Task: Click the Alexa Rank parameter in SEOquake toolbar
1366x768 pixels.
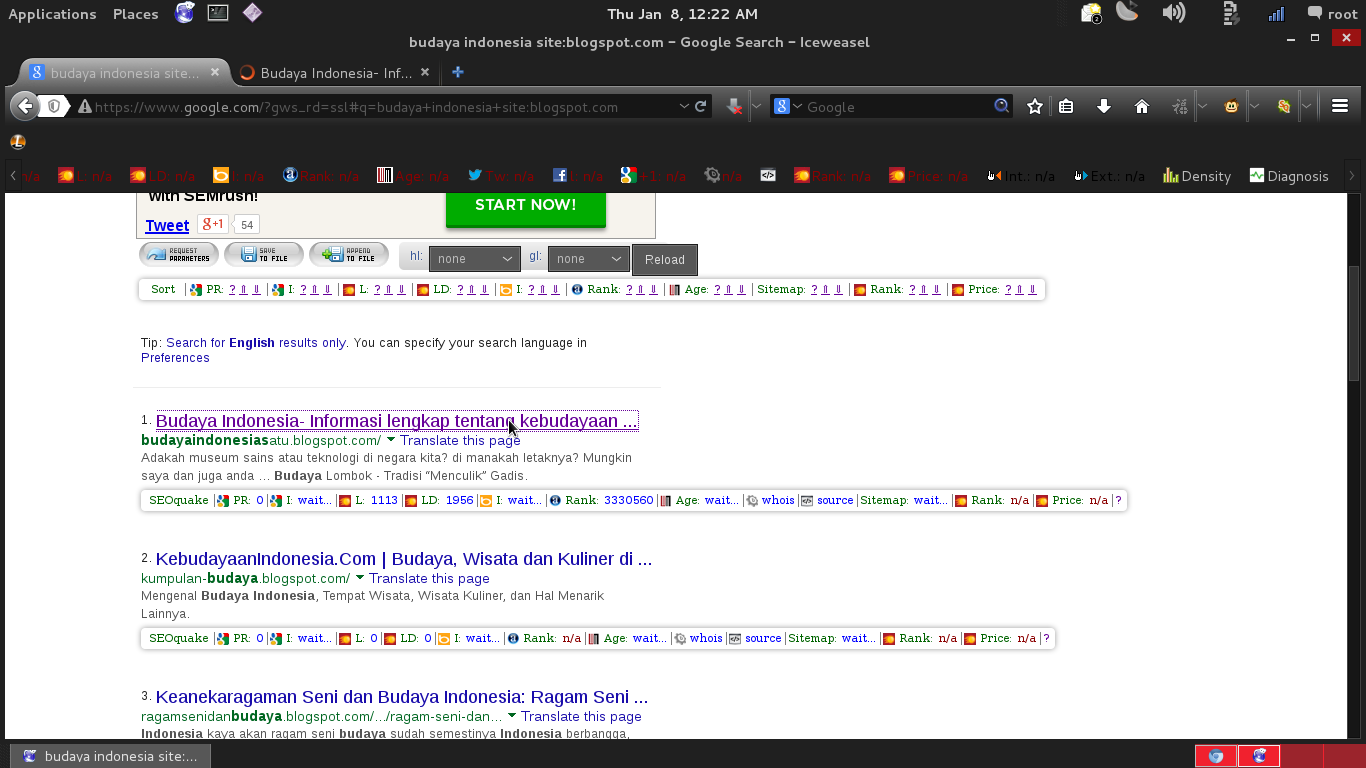Action: (321, 176)
